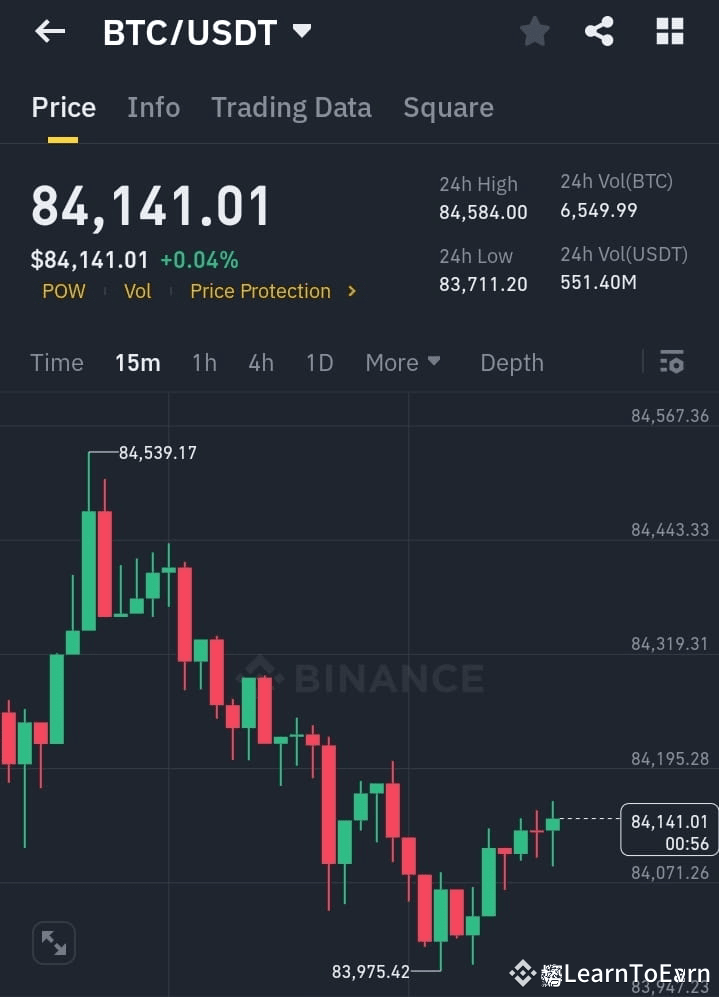The image size is (719, 997).
Task: Expand the More timeframes dropdown
Action: [403, 362]
